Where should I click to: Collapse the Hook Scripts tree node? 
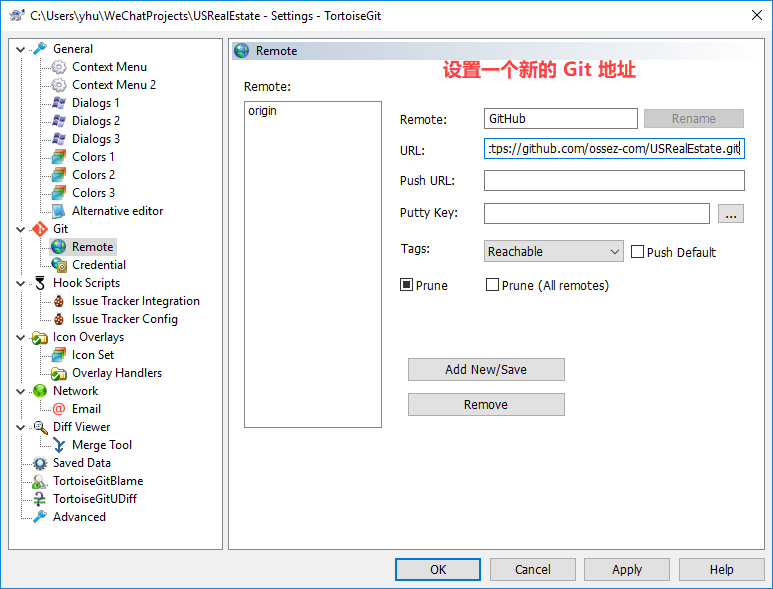[21, 283]
